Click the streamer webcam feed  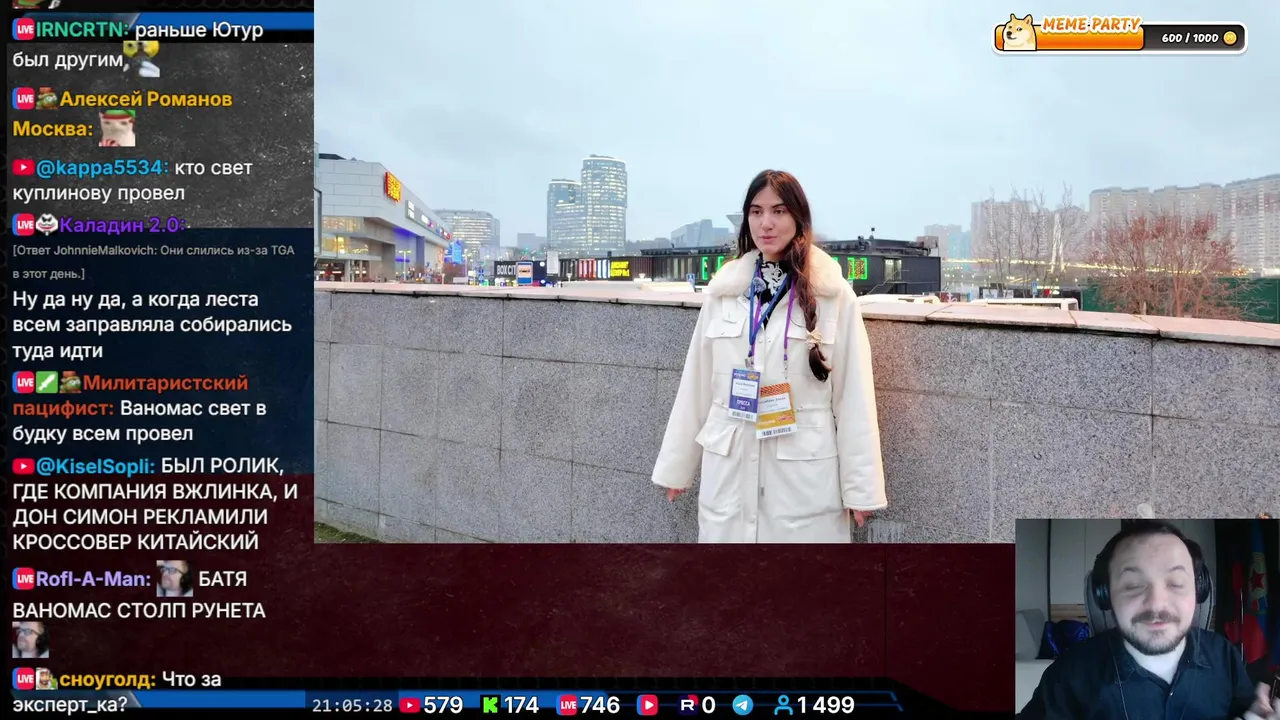[1147, 618]
